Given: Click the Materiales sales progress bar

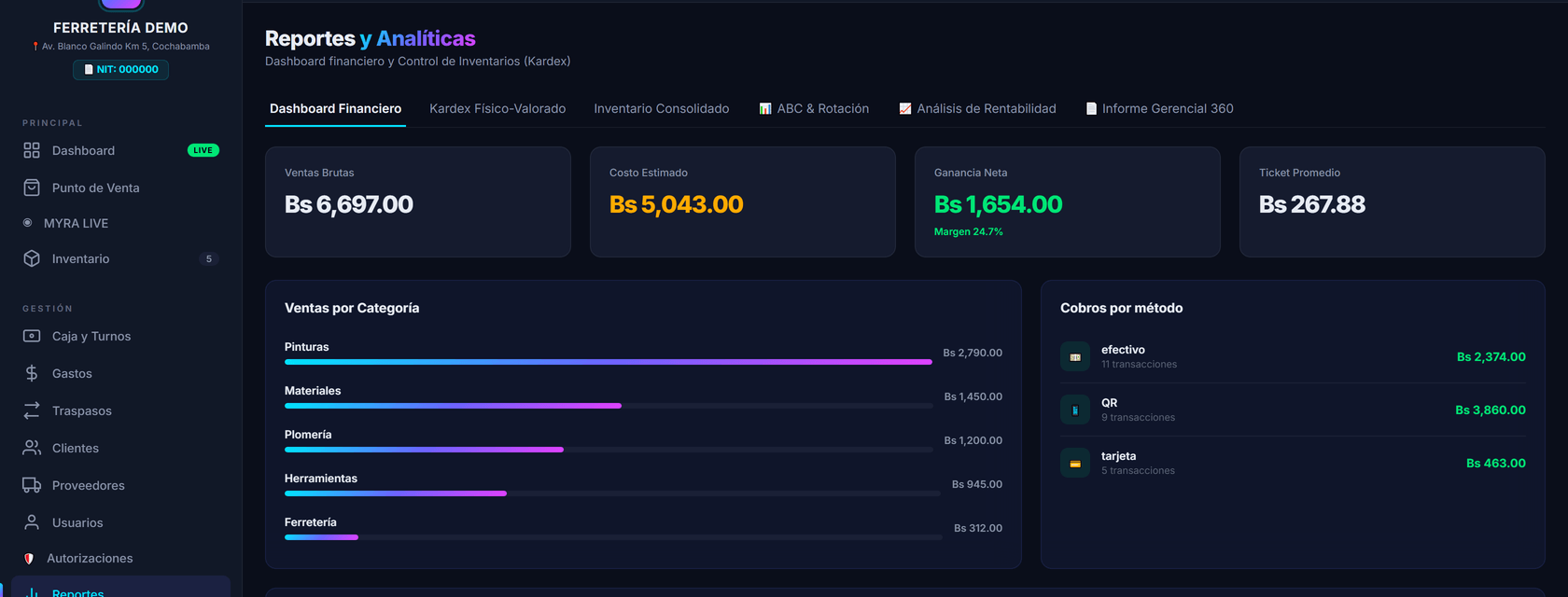Looking at the screenshot, I should pyautogui.click(x=609, y=406).
